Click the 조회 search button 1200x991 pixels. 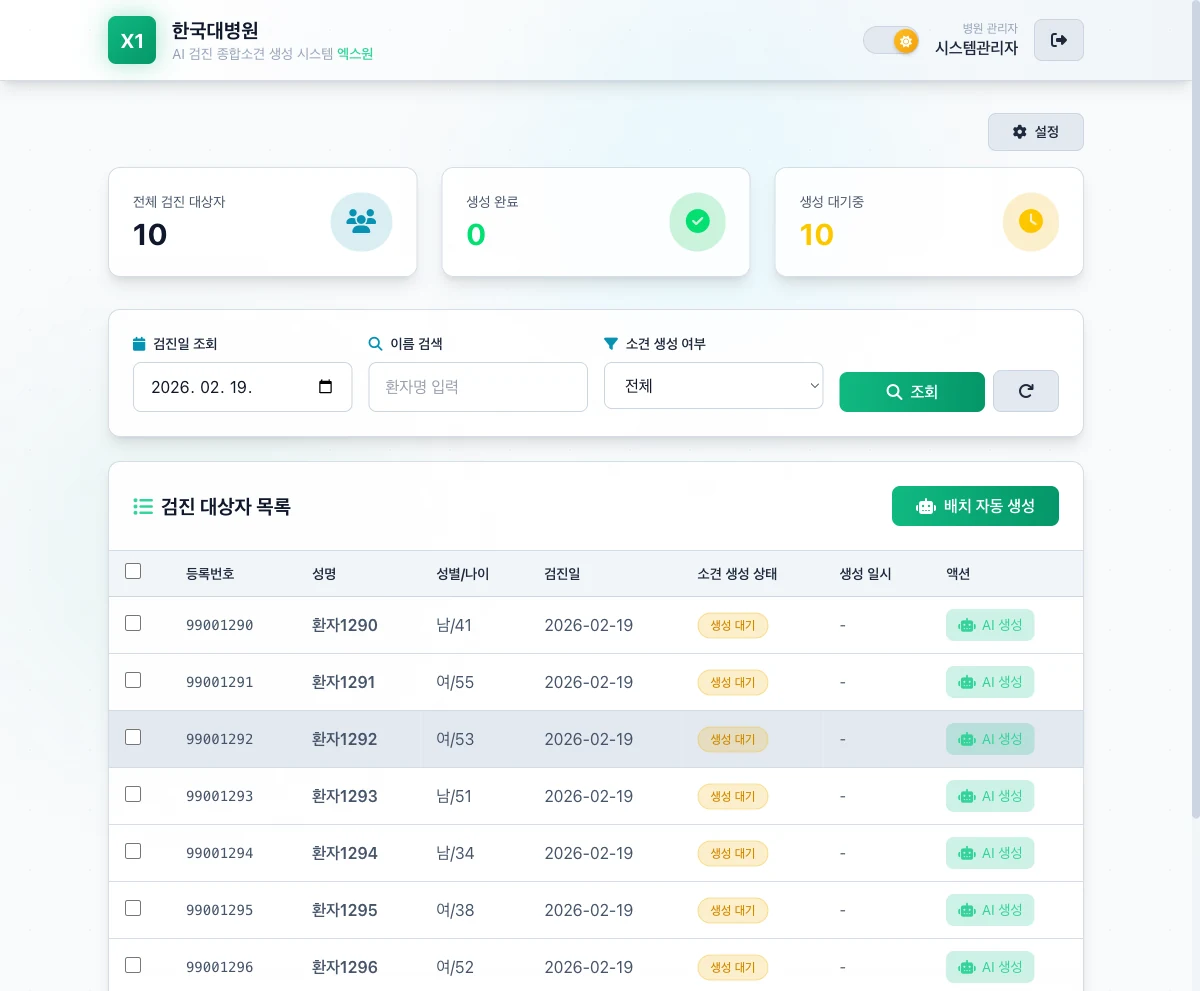click(912, 392)
